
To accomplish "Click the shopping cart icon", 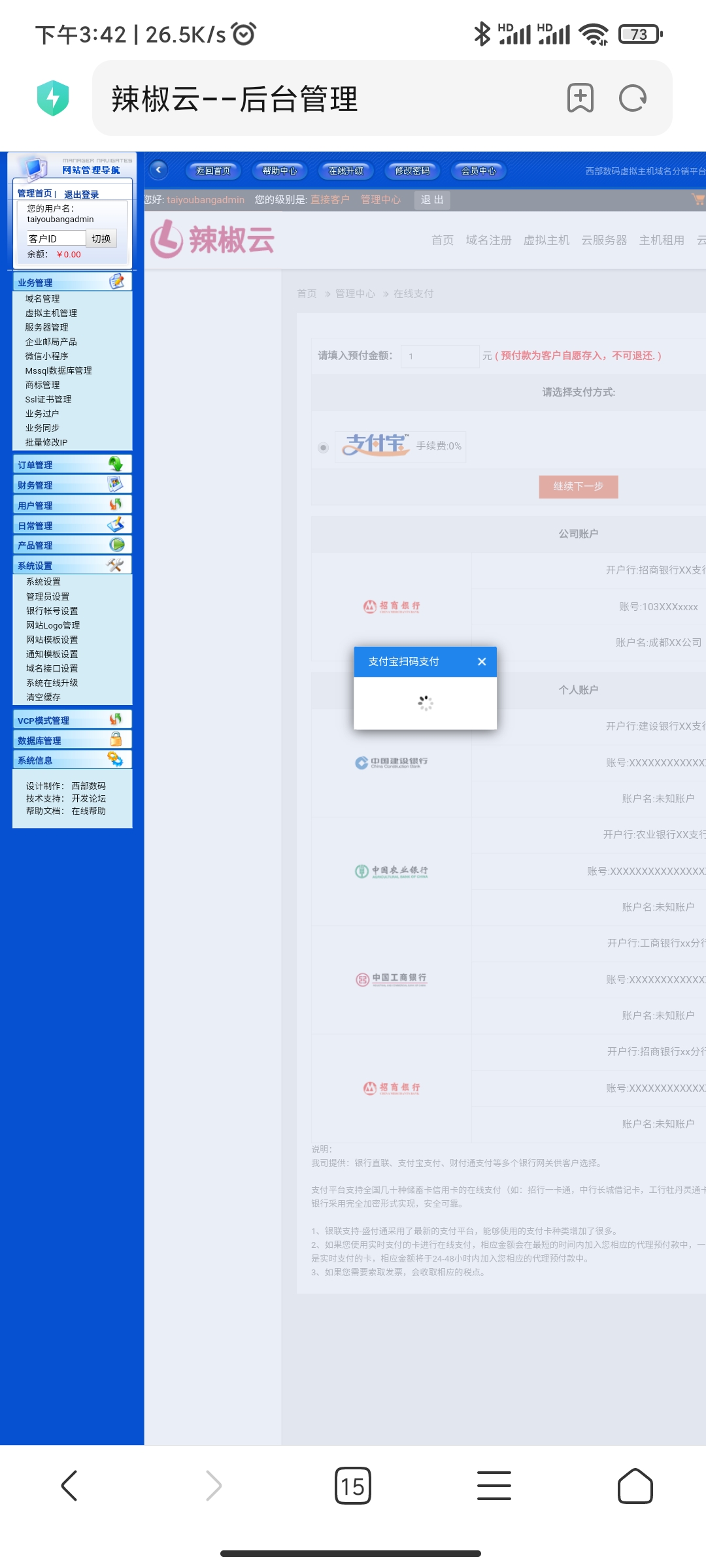I will point(698,199).
